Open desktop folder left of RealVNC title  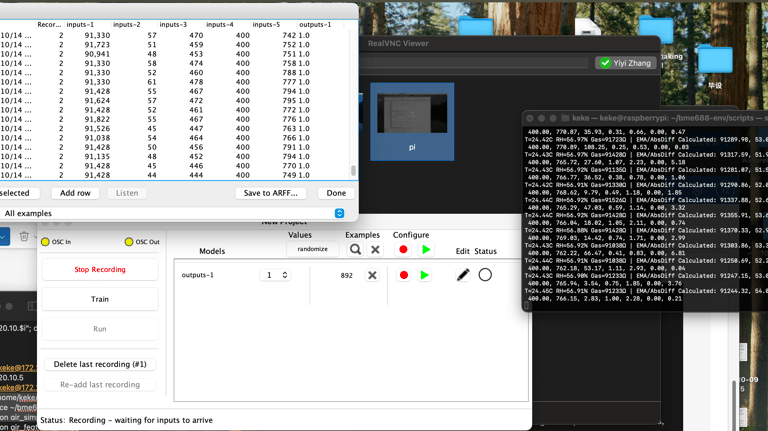[476, 25]
